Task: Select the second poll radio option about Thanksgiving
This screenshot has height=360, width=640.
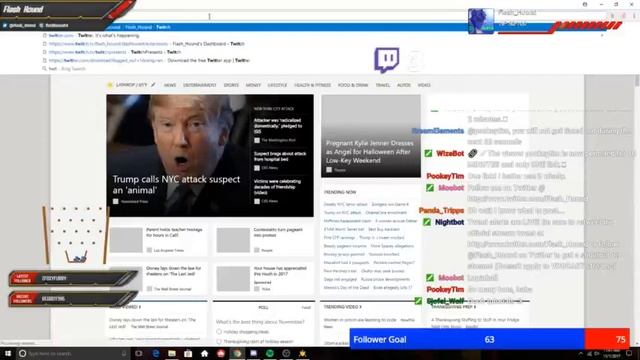Action: tap(219, 341)
